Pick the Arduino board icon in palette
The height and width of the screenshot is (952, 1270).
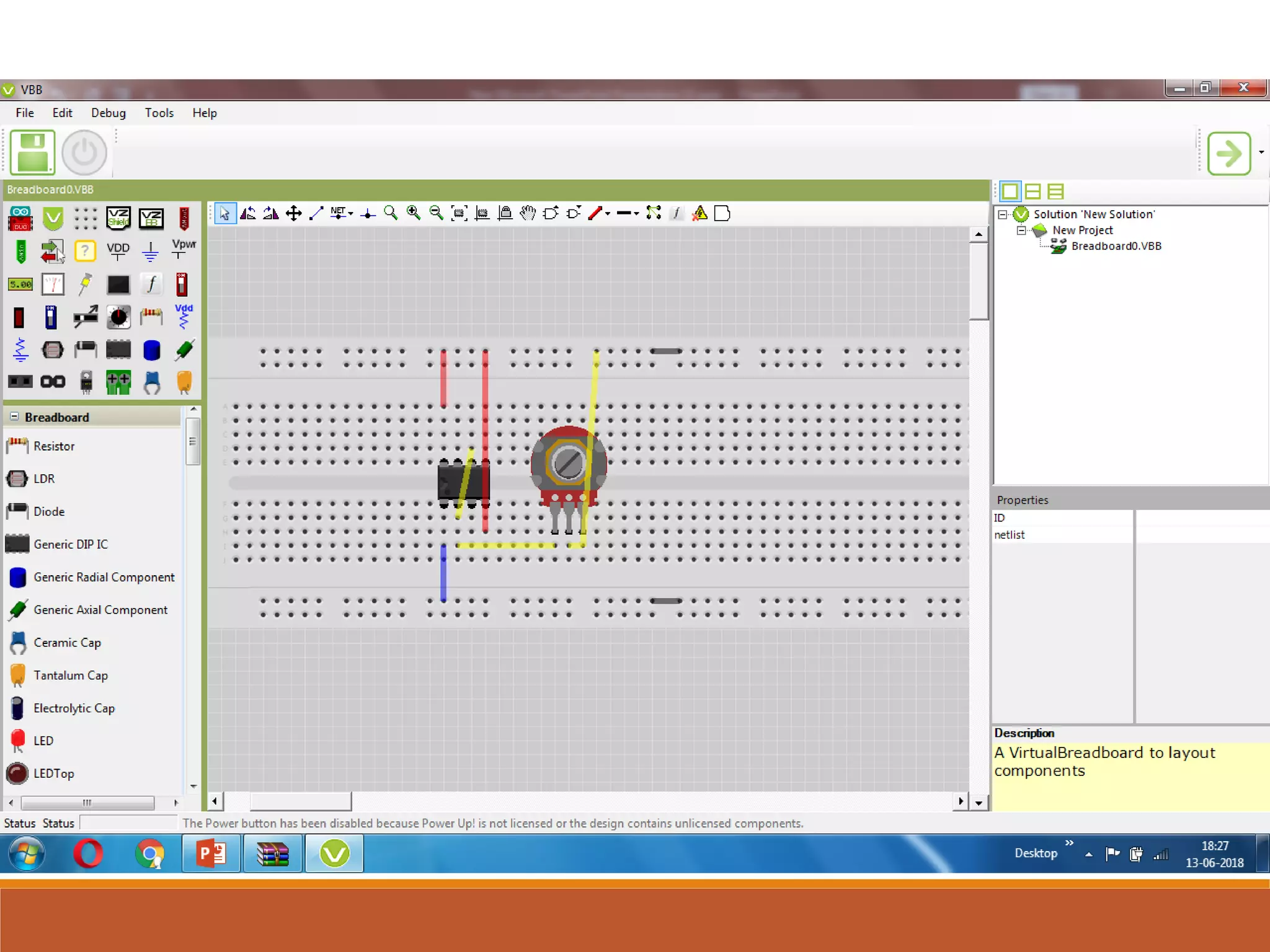[x=20, y=219]
